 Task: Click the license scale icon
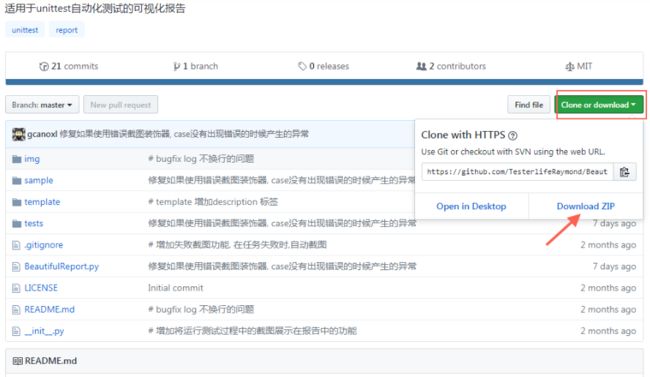coord(570,66)
